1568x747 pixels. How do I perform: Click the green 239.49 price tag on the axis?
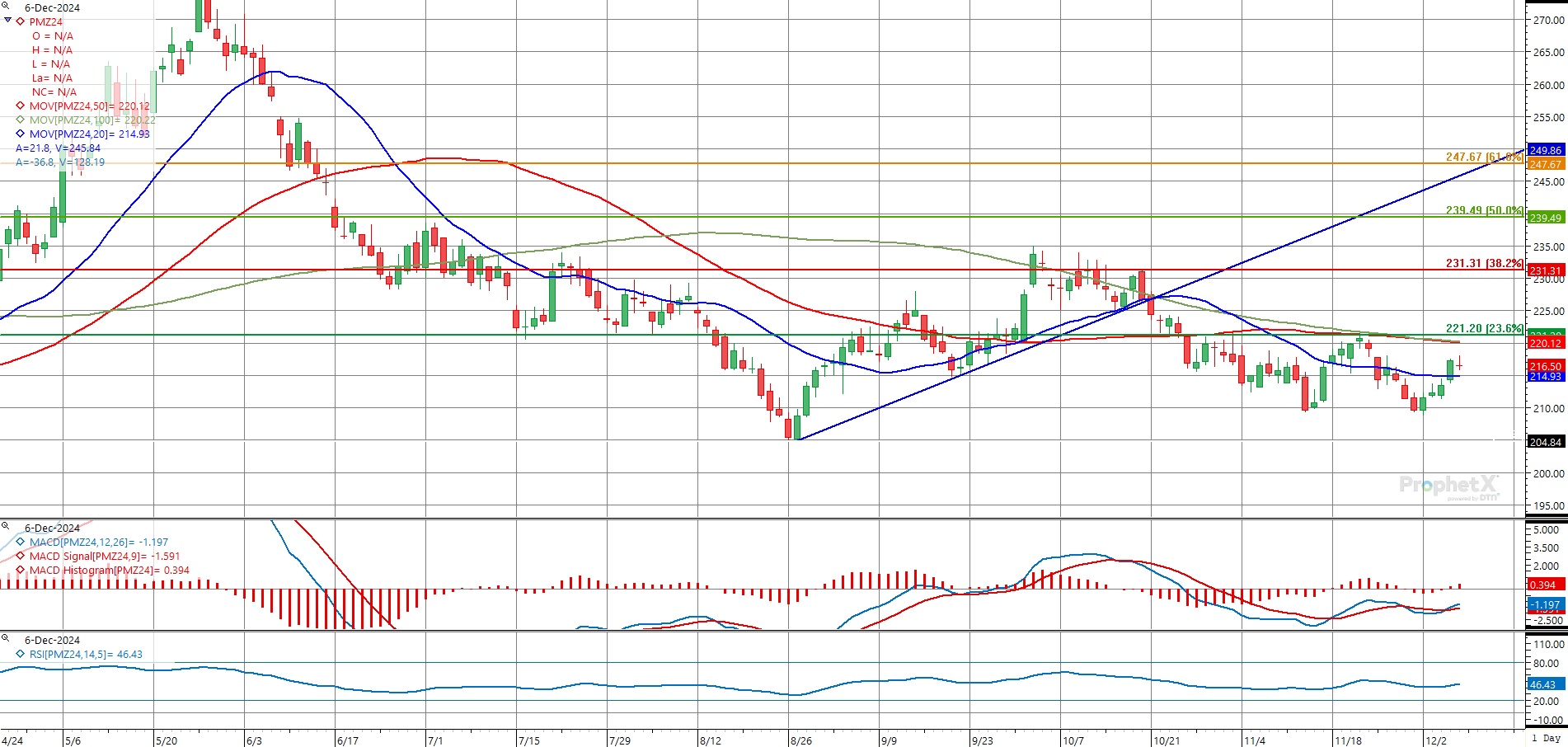(1545, 218)
